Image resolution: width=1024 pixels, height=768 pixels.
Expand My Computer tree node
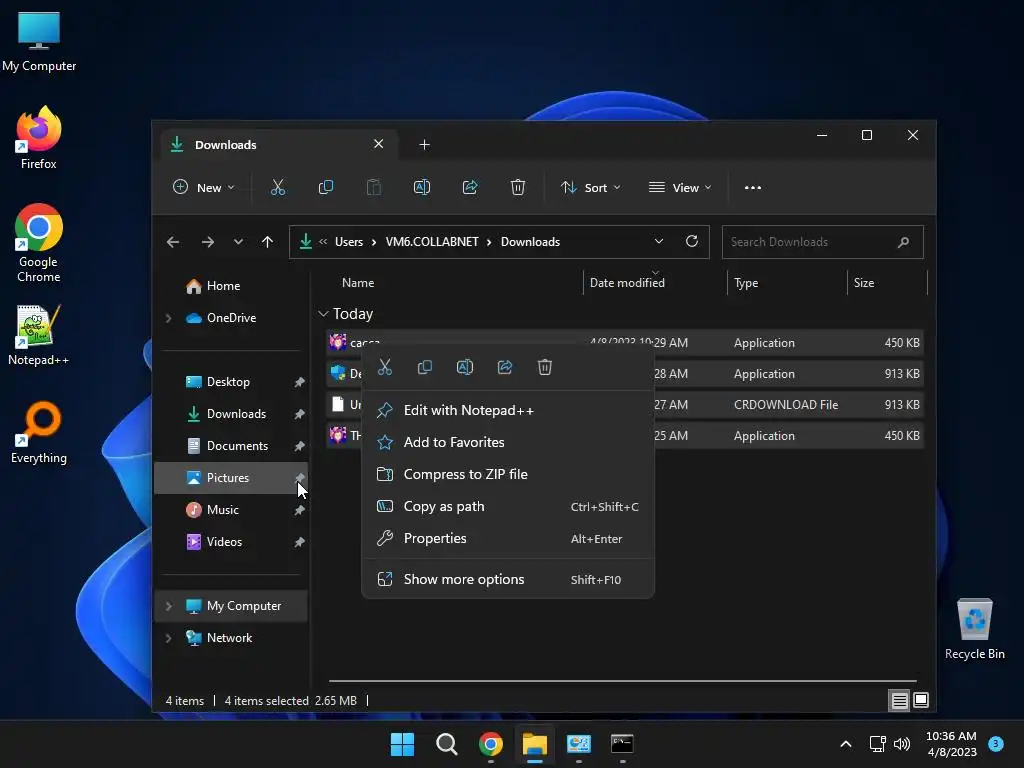[x=168, y=606]
